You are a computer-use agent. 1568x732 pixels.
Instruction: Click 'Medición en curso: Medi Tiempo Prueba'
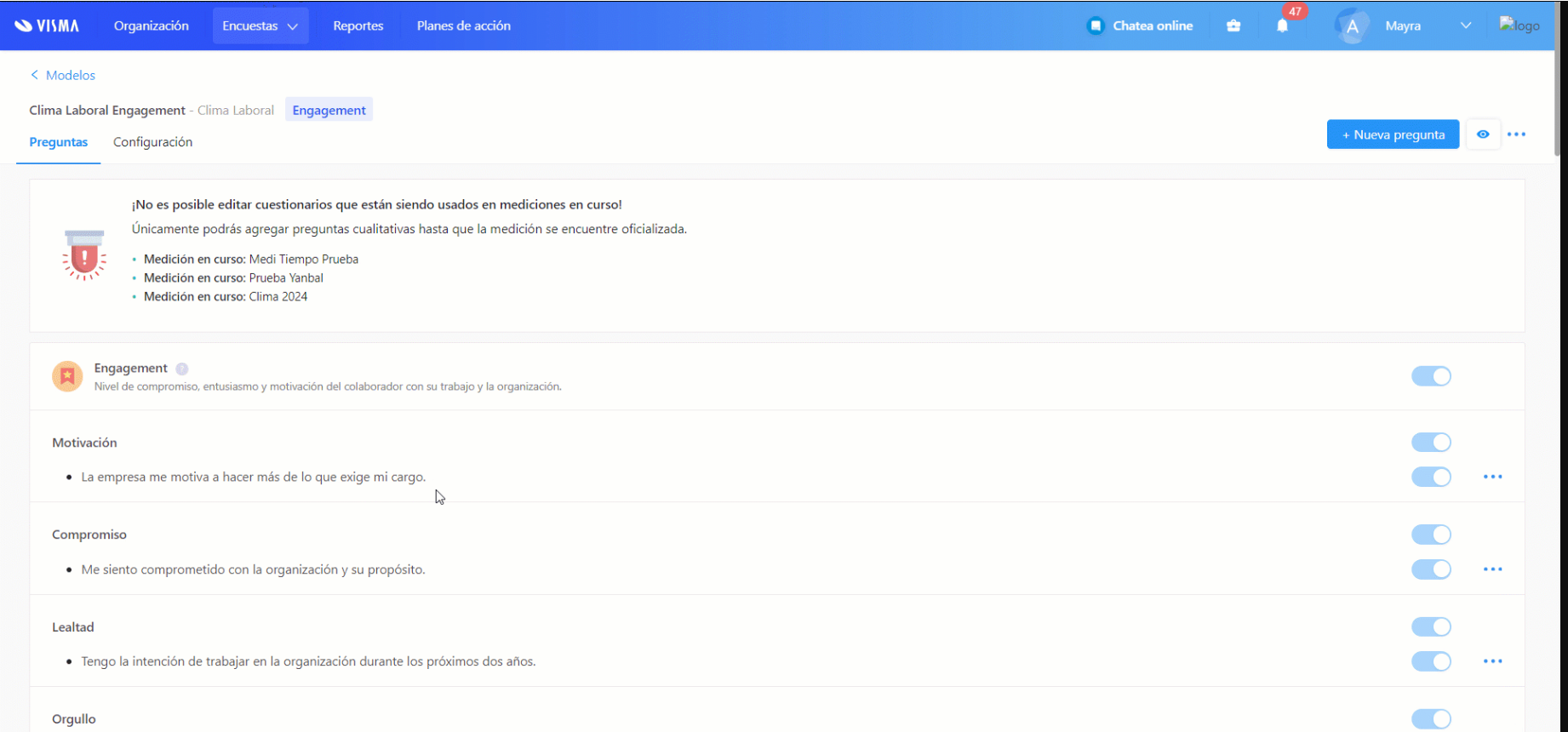(251, 259)
